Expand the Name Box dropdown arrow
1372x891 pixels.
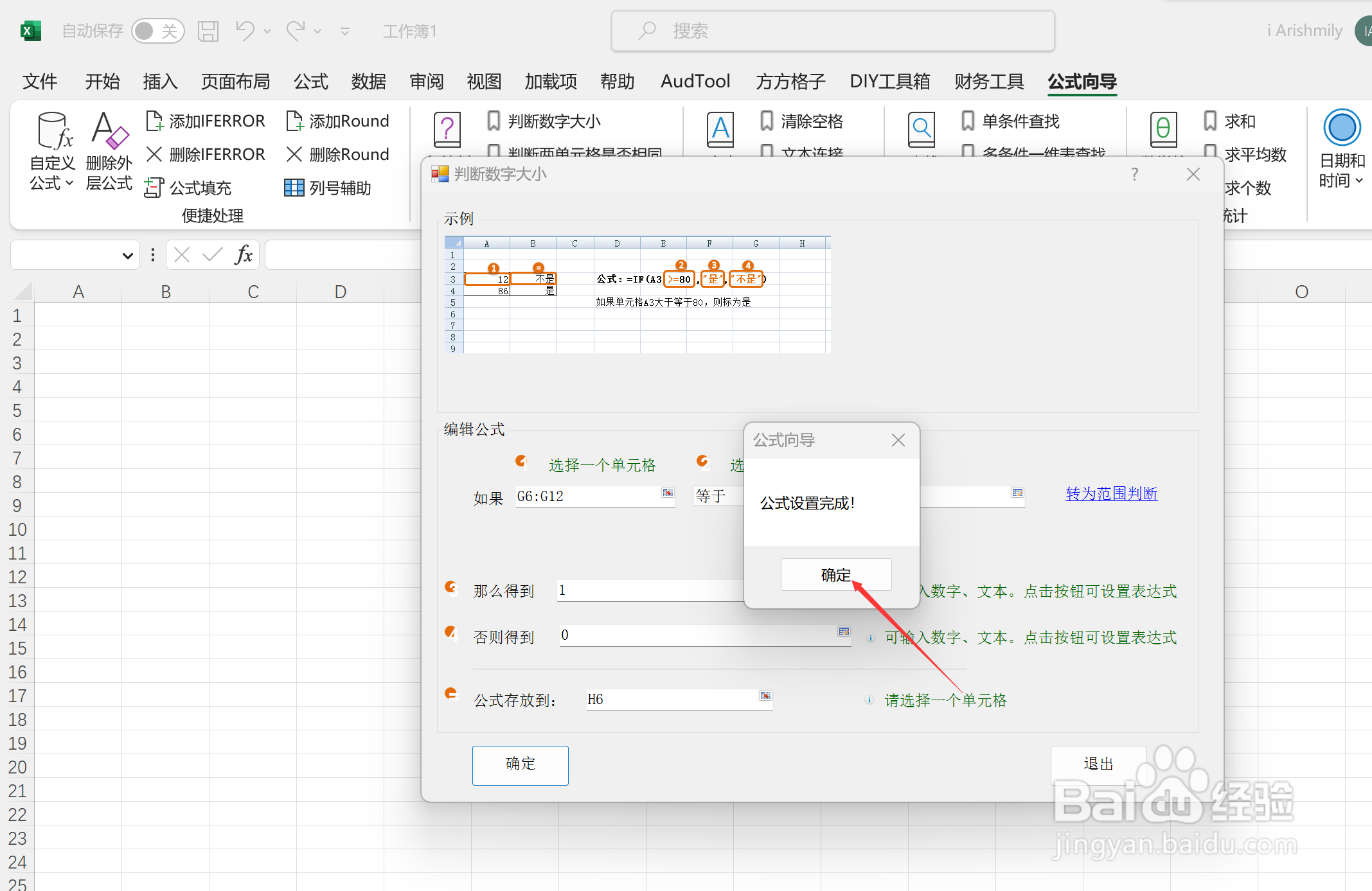pyautogui.click(x=127, y=254)
